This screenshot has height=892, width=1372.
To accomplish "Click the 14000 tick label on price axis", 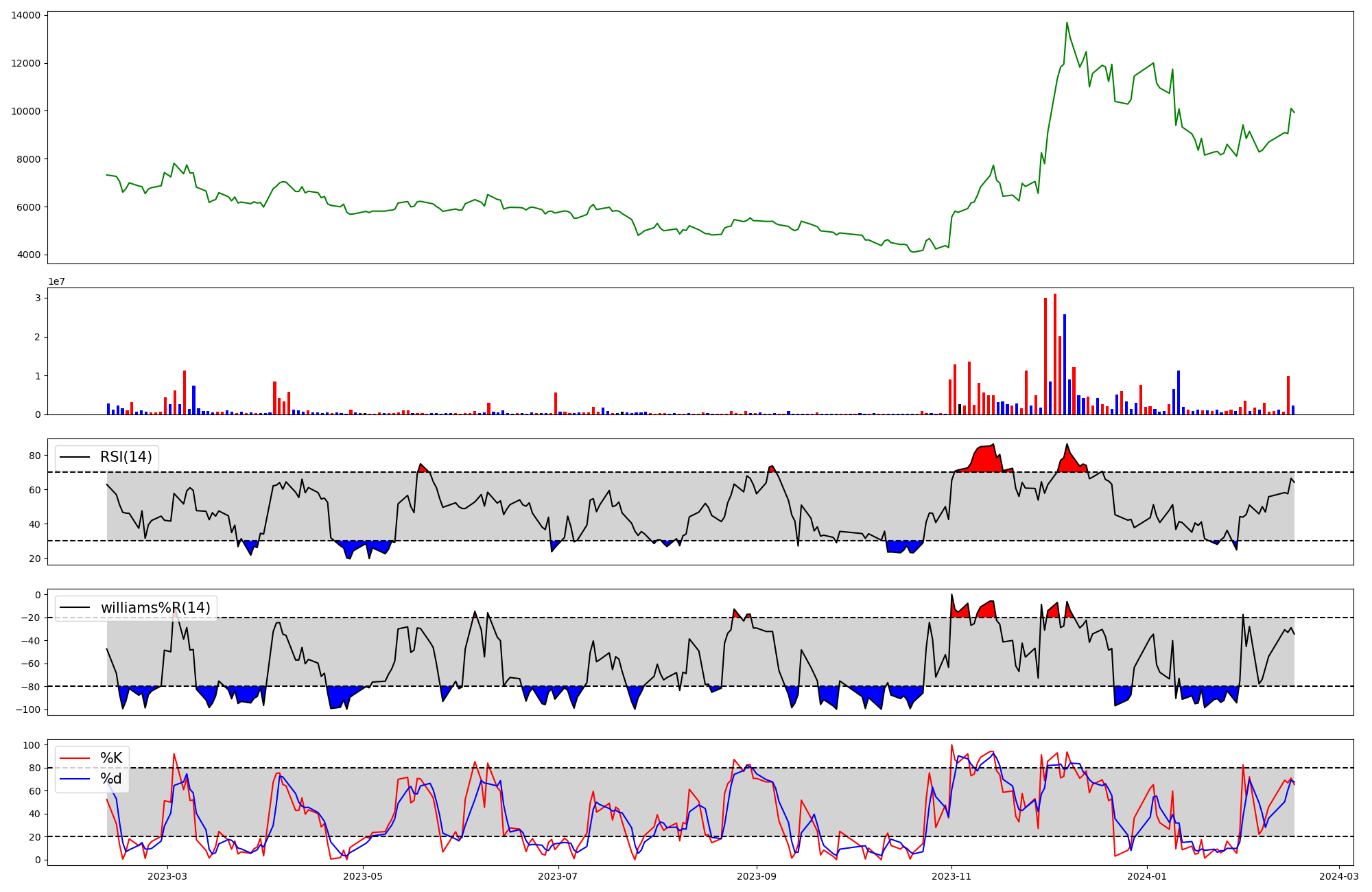I will tap(26, 15).
